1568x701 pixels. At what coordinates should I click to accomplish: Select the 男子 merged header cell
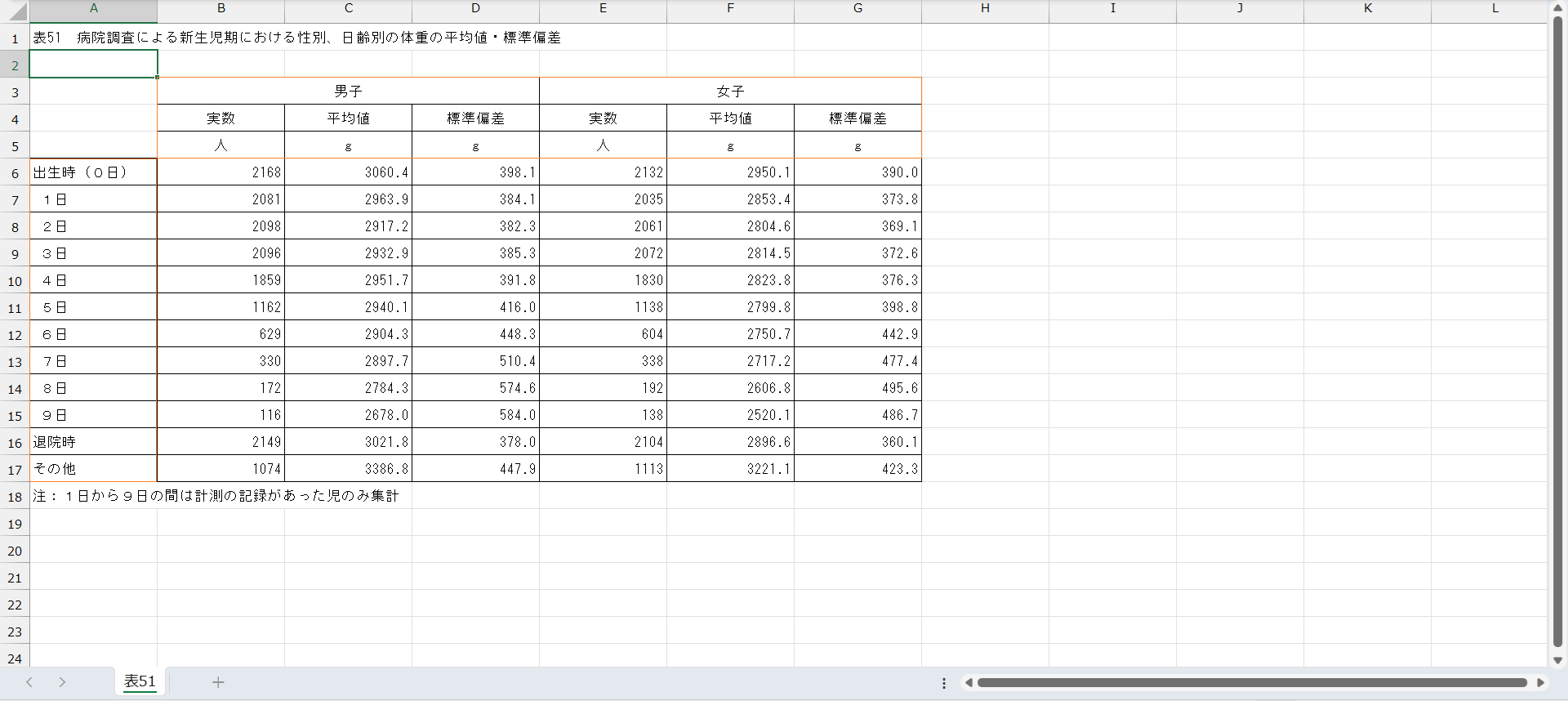click(348, 92)
